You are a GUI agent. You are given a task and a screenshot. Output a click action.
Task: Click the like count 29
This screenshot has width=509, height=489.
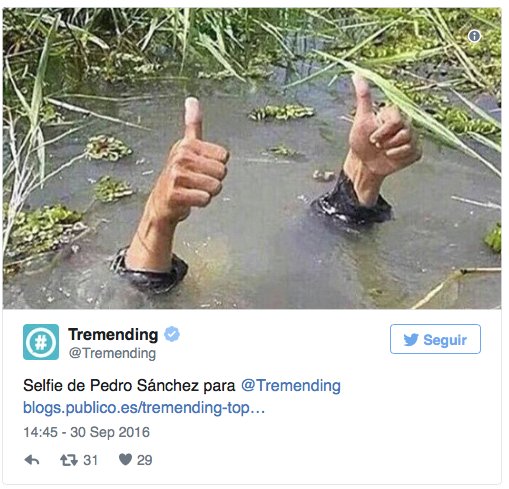pos(144,460)
